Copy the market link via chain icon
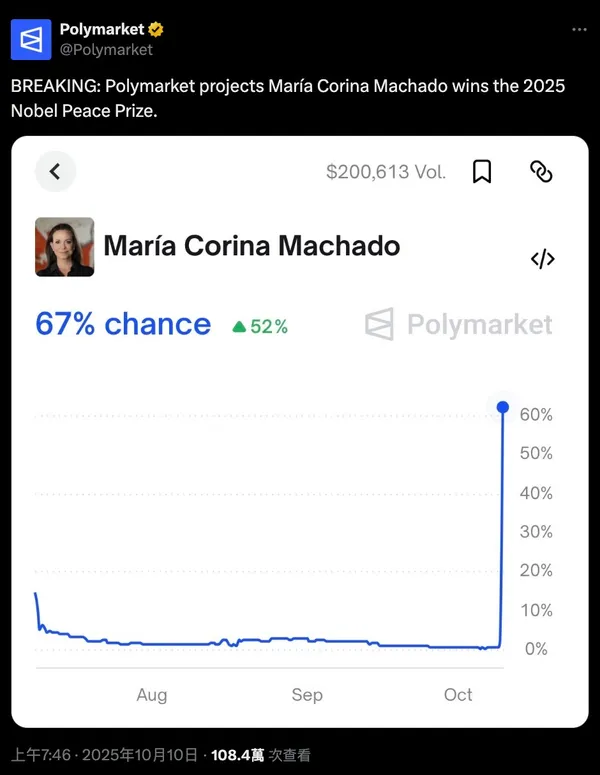This screenshot has width=600, height=775. click(541, 172)
